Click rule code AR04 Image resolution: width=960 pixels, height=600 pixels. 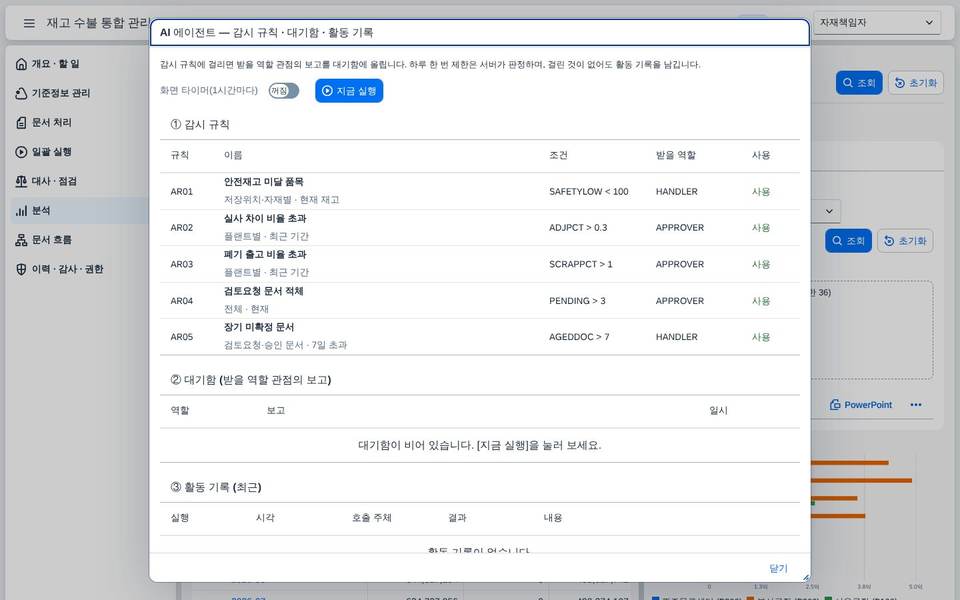pyautogui.click(x=182, y=301)
